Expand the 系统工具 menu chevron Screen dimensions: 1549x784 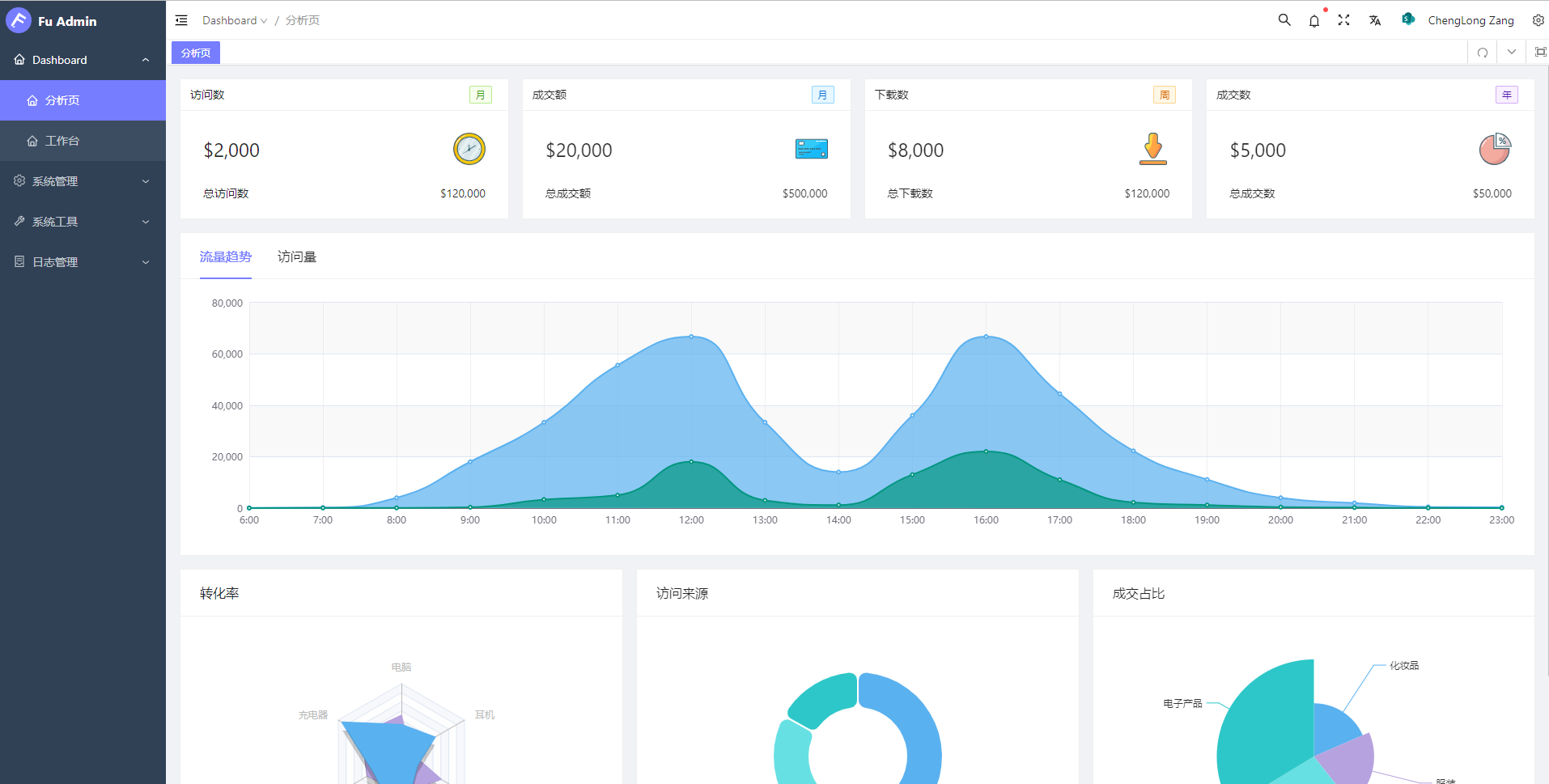pyautogui.click(x=146, y=222)
